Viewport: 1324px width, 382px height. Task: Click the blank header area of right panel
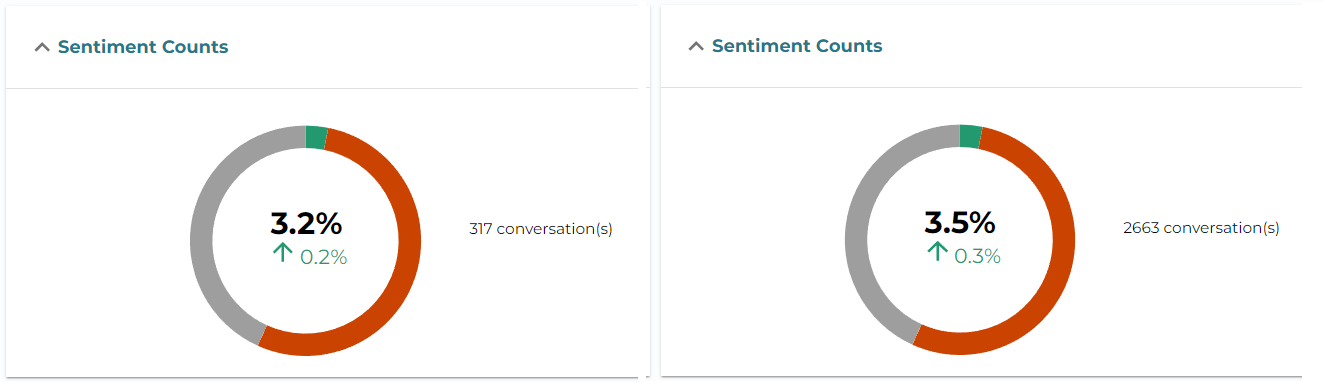(x=1090, y=46)
